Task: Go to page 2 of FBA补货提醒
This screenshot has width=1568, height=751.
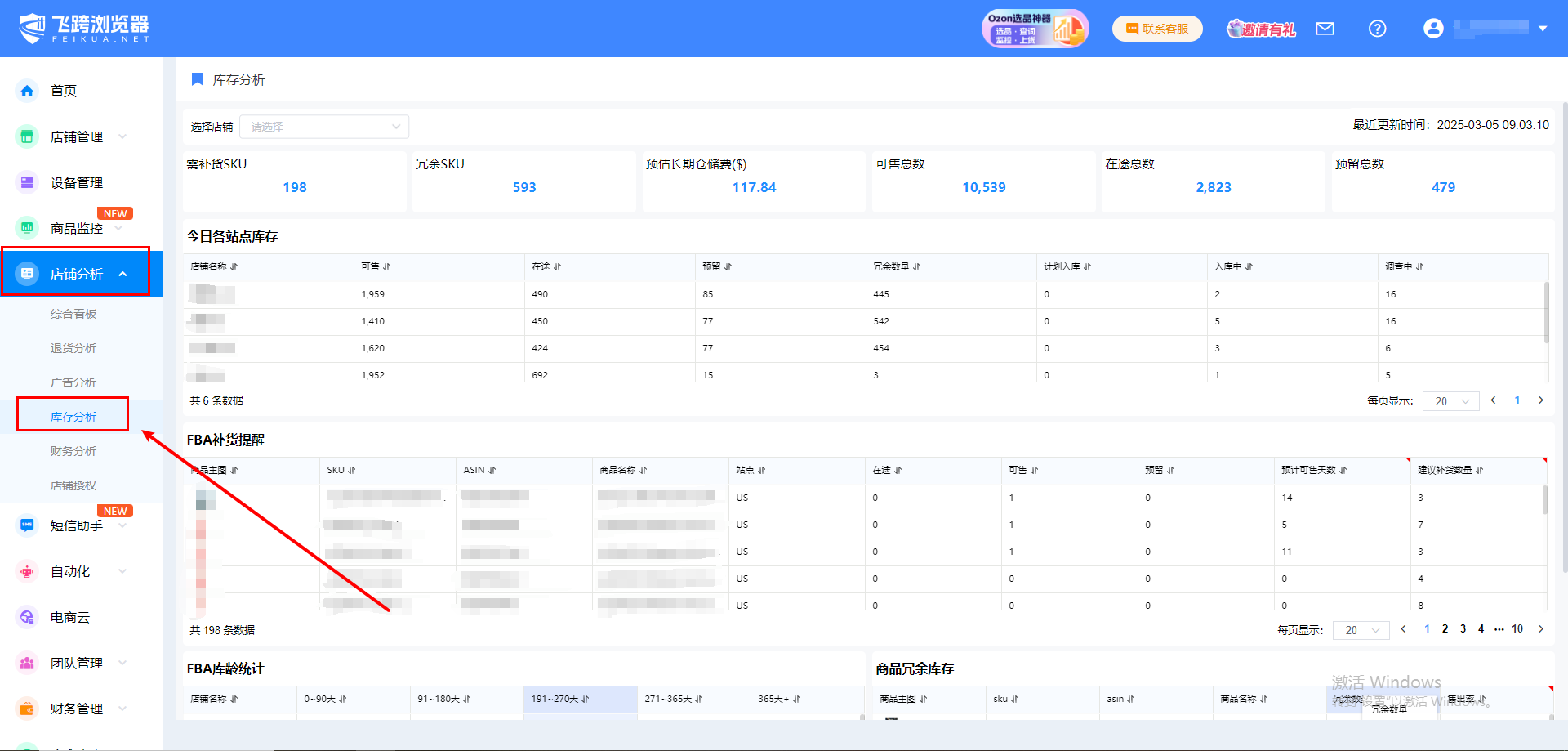Action: click(x=1445, y=629)
